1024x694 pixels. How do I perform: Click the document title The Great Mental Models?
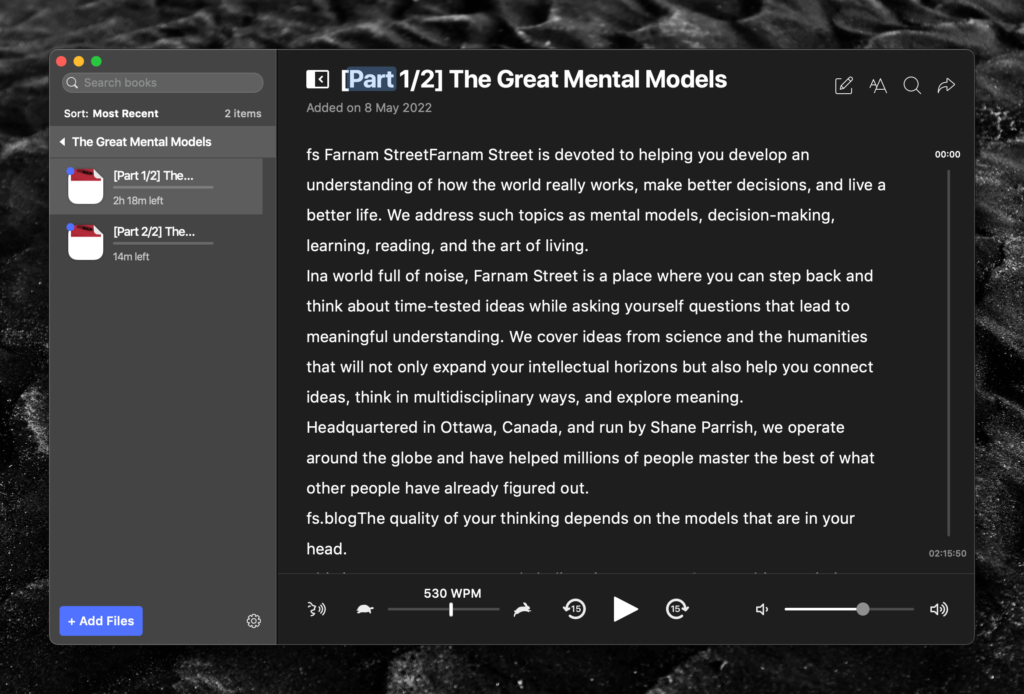point(588,80)
